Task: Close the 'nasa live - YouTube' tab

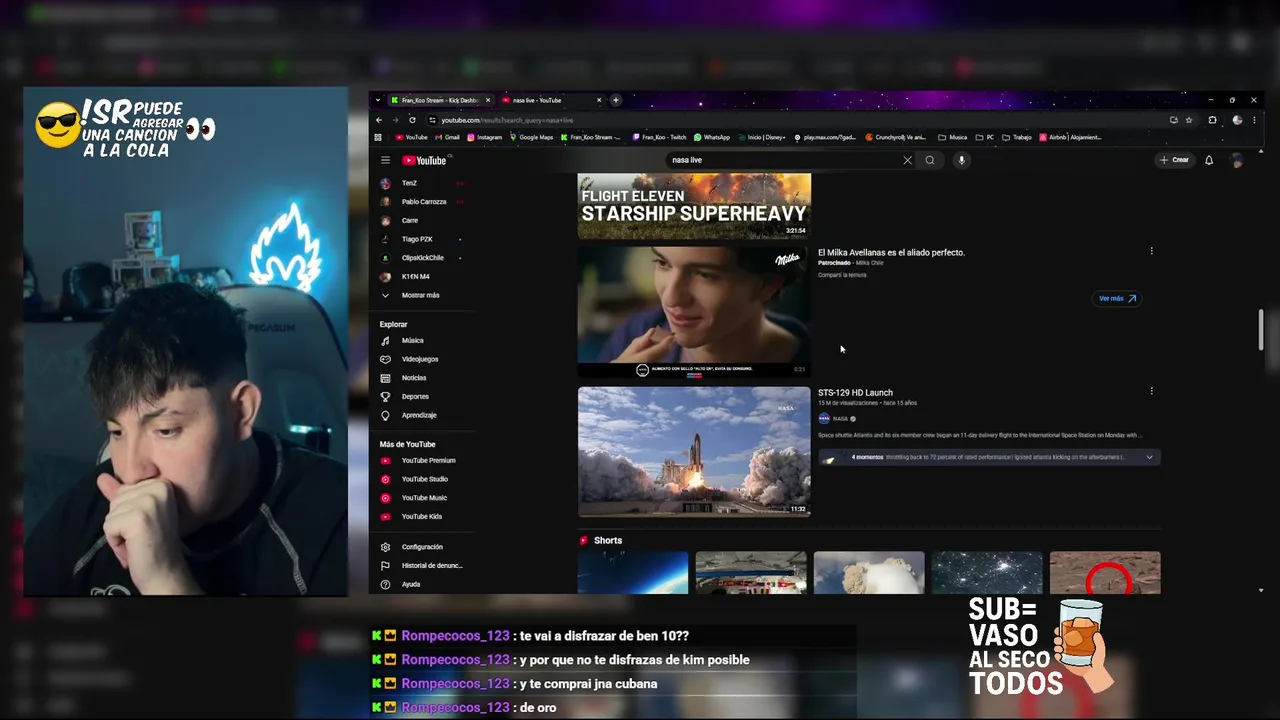Action: (599, 100)
